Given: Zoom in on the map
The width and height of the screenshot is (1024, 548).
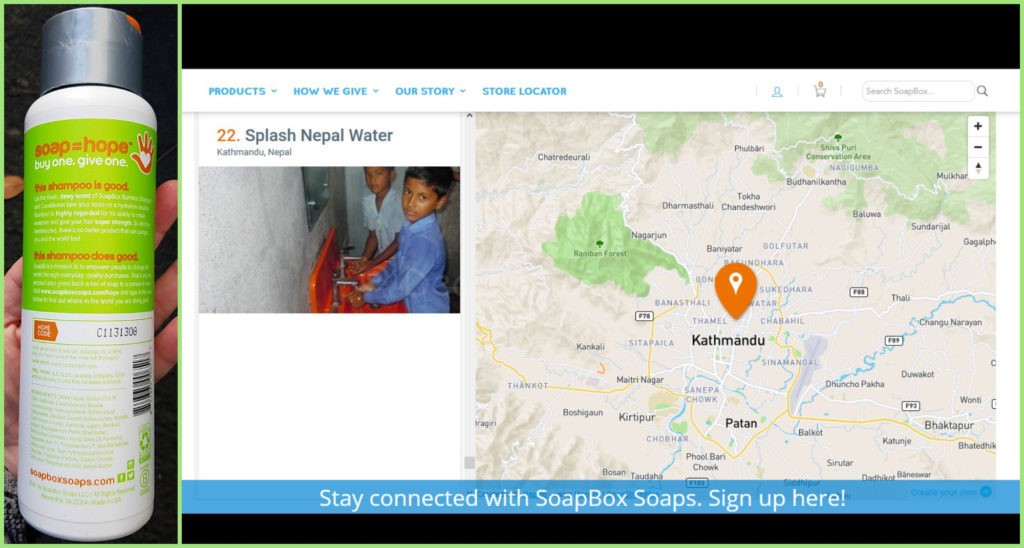Looking at the screenshot, I should click(x=978, y=126).
